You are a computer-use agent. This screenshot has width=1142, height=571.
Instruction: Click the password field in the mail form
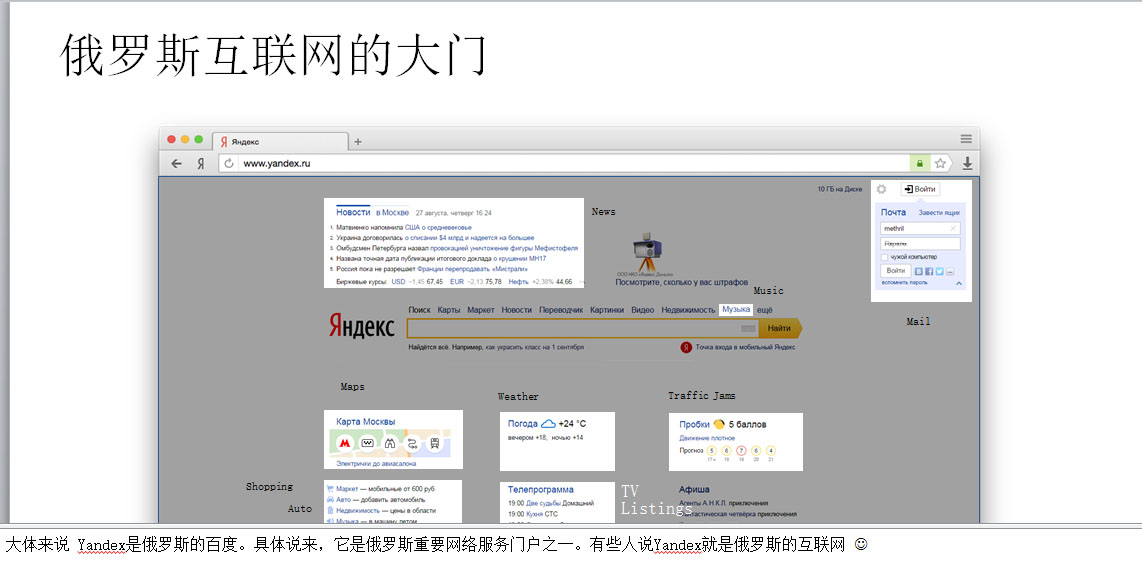(921, 244)
